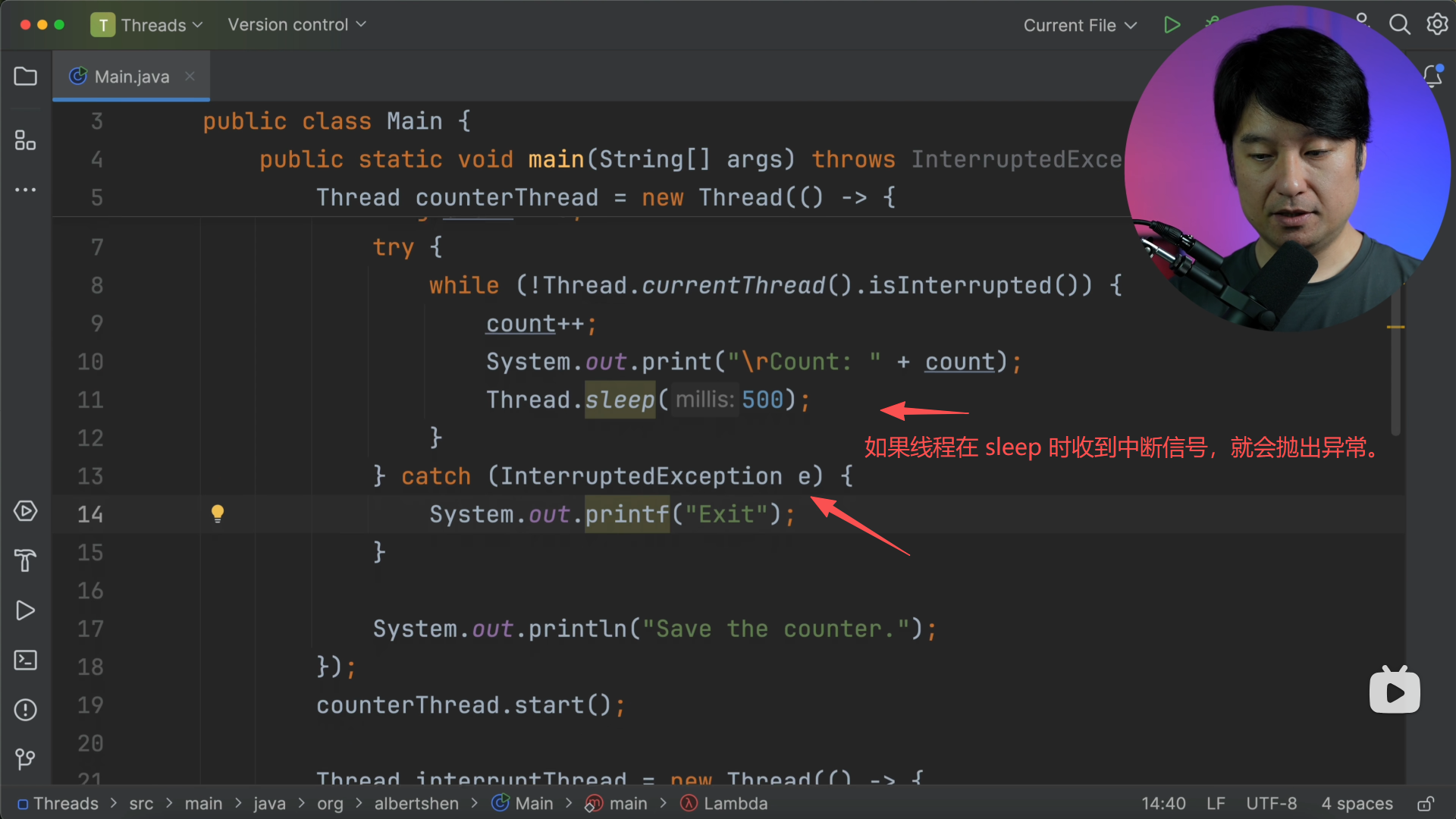This screenshot has width=1456, height=819.
Task: Click the yellow intention lightbulb on line 14
Action: pyautogui.click(x=218, y=513)
